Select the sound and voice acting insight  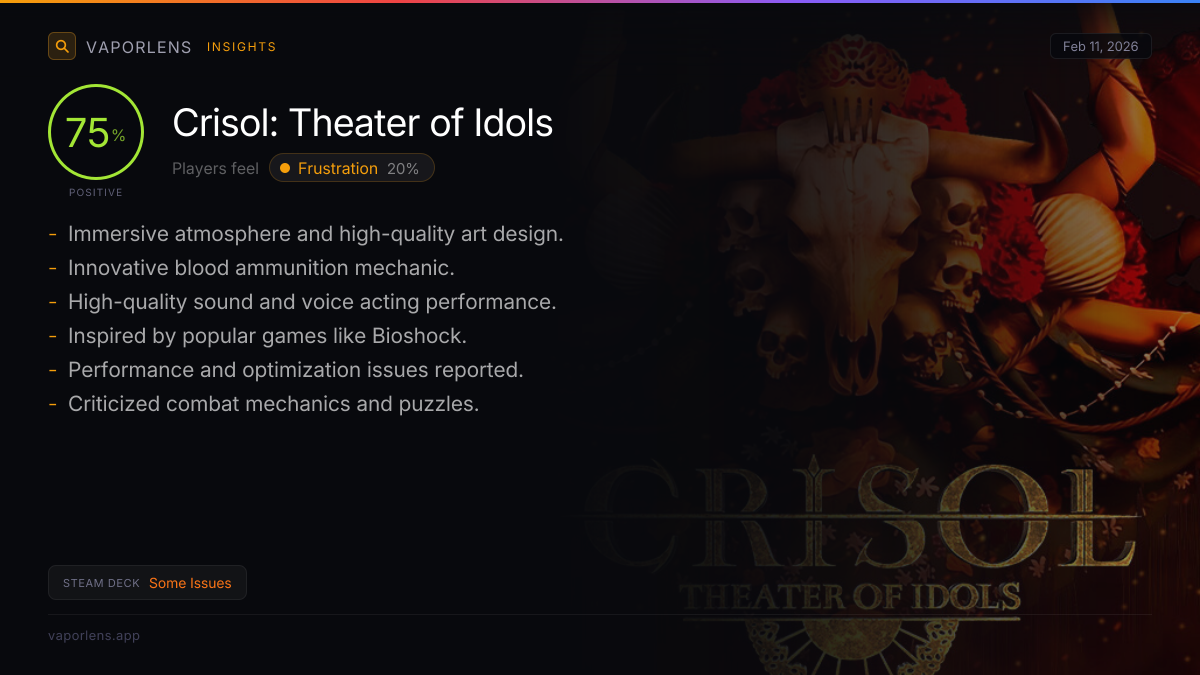click(x=312, y=302)
